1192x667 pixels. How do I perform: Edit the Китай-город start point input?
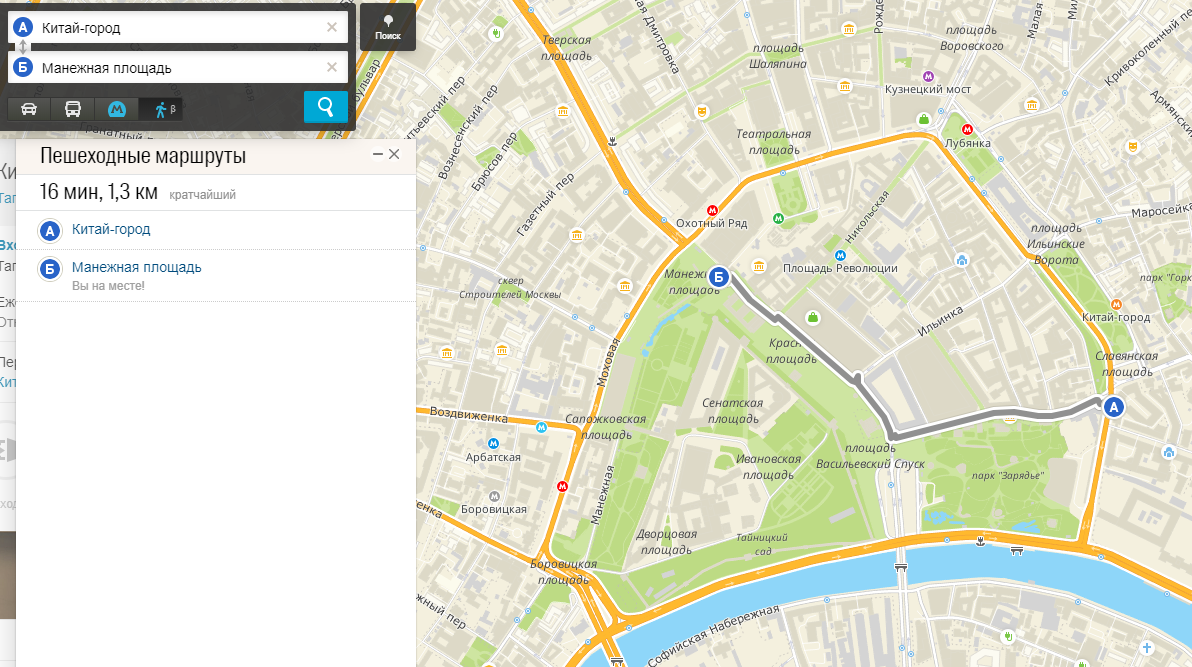point(179,27)
